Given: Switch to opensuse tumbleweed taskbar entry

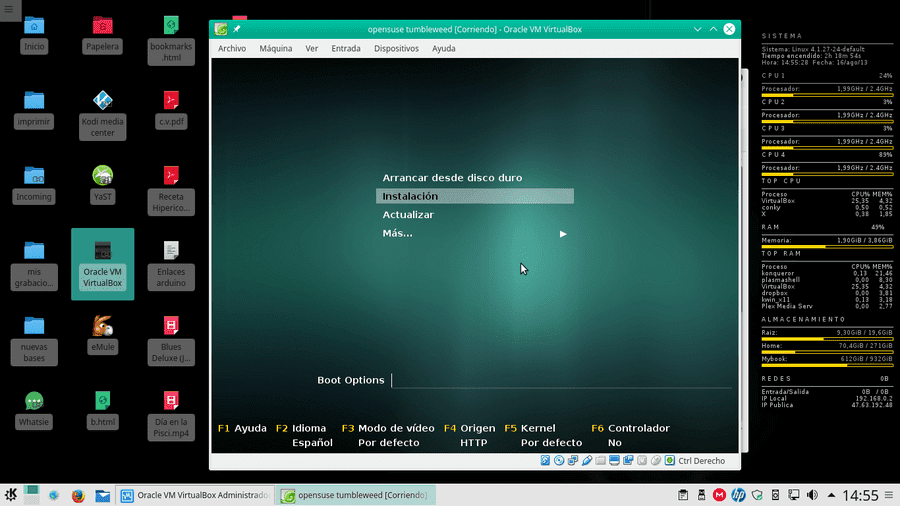Looking at the screenshot, I should click(356, 495).
